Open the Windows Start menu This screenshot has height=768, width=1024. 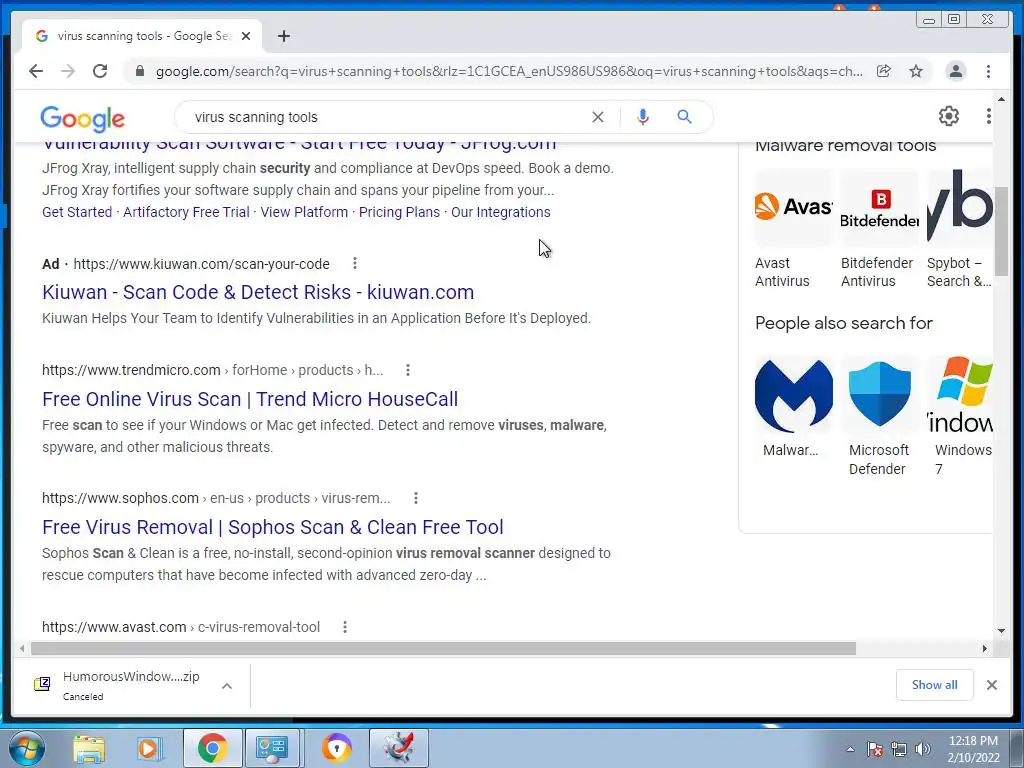coord(26,748)
